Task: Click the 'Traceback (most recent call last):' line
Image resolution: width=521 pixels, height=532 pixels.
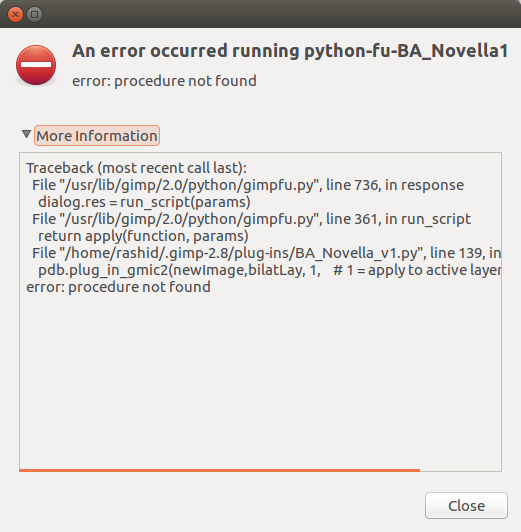Action: (x=136, y=168)
